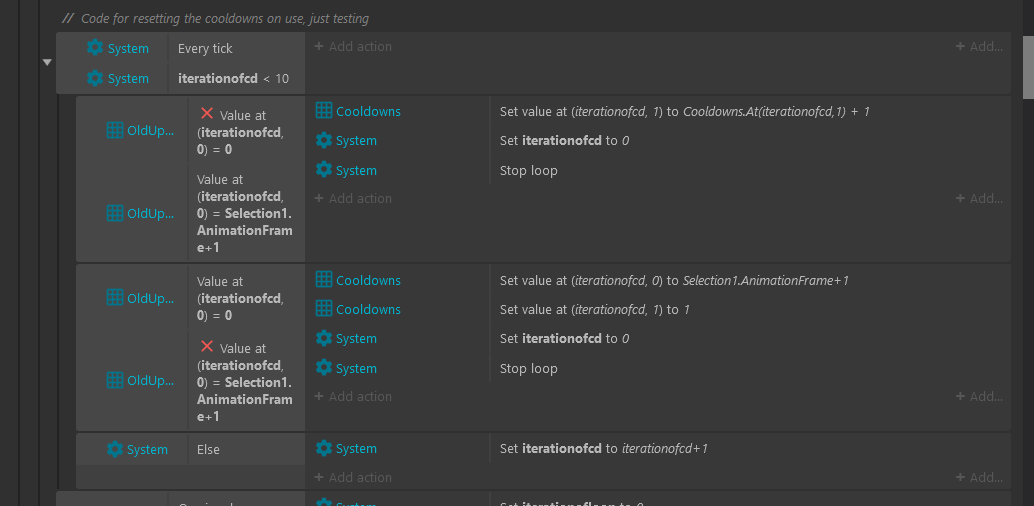1034x506 pixels.
Task: Collapse the Every tick event with the triangle
Action: coord(47,63)
